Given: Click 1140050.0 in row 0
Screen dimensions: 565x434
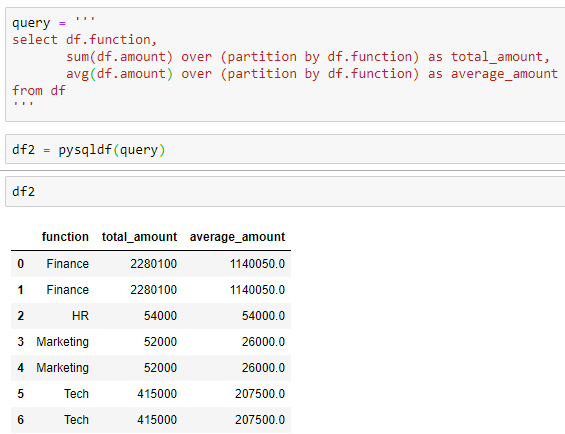Looking at the screenshot, I should 258,264.
